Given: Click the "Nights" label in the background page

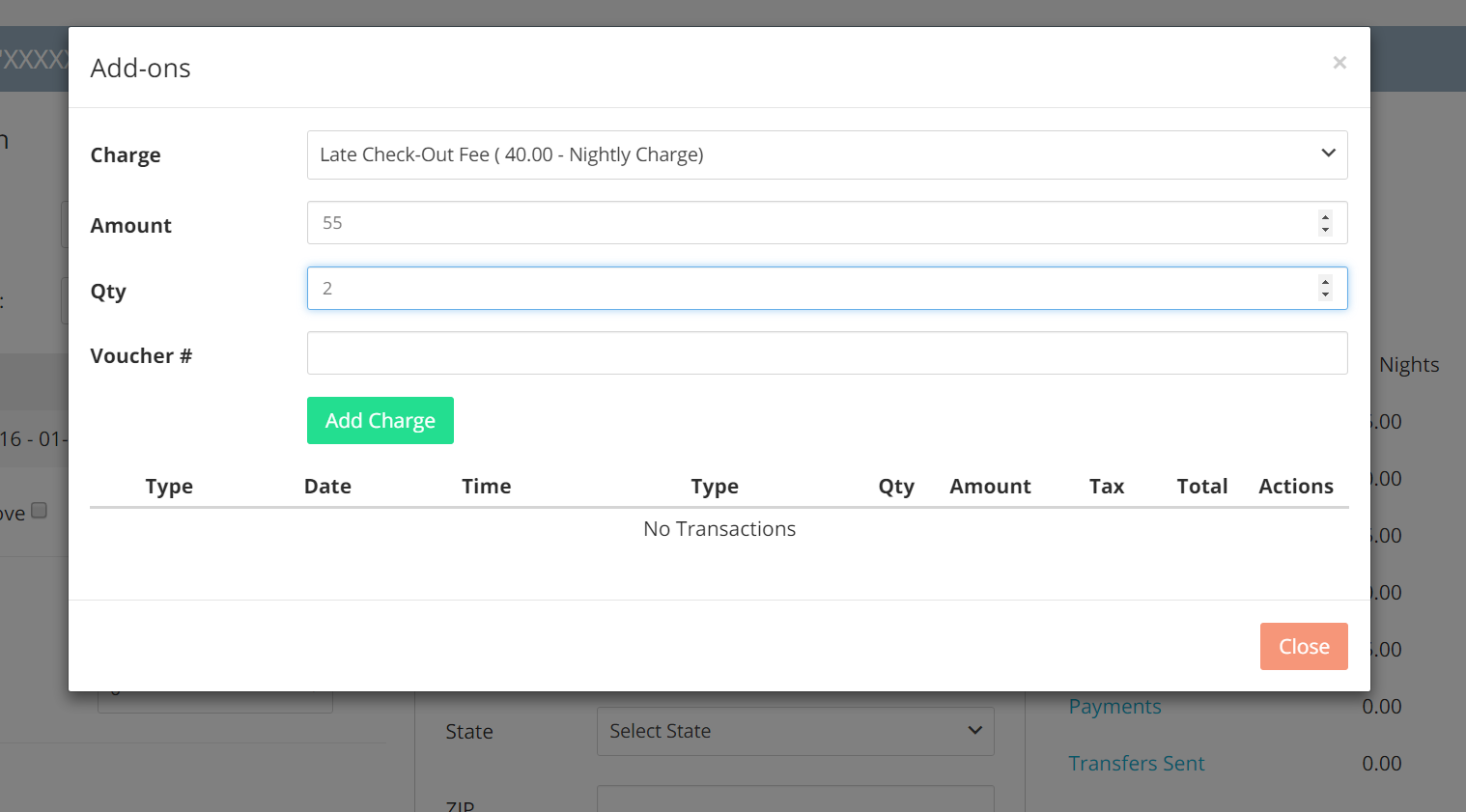Looking at the screenshot, I should [x=1409, y=365].
